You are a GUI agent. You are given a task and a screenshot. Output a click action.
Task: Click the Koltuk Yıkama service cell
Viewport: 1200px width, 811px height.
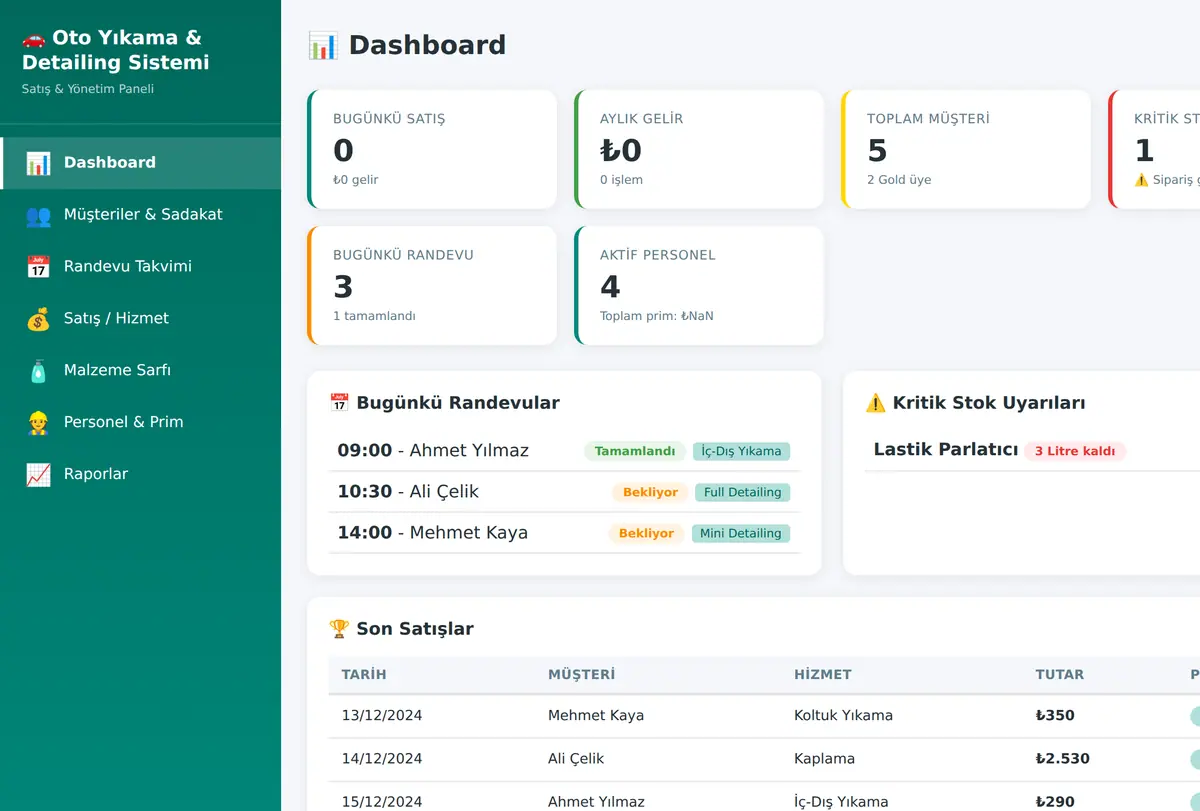(x=843, y=716)
